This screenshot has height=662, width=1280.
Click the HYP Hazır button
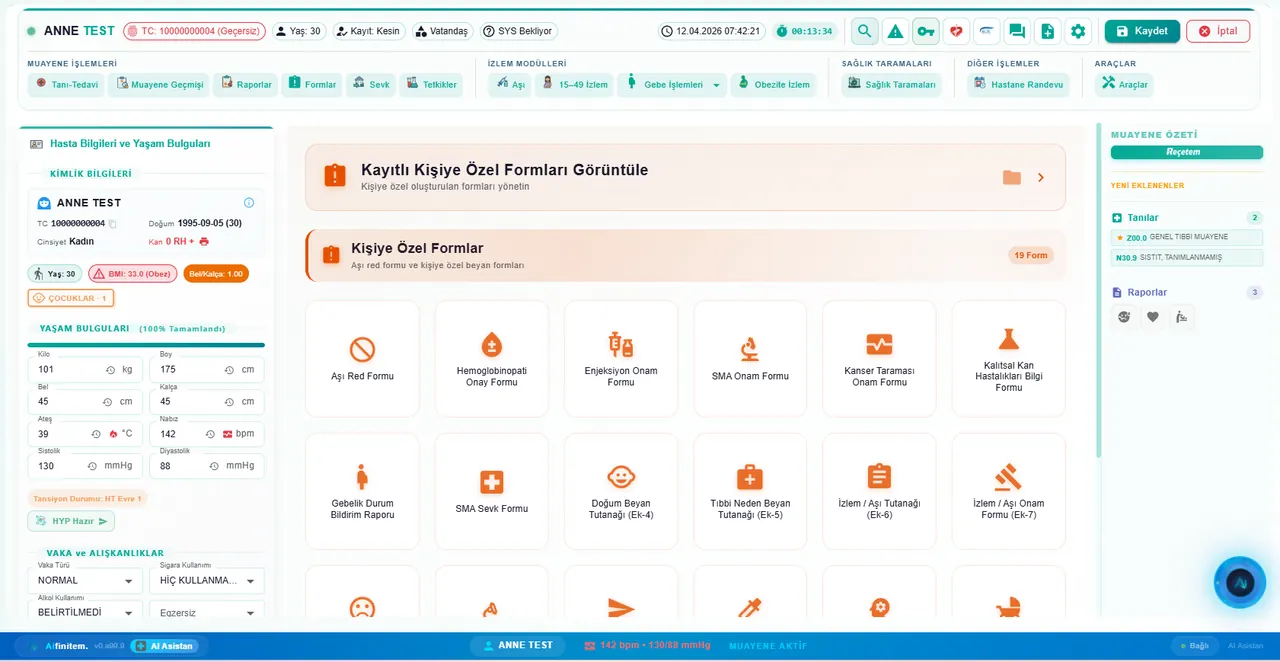click(71, 521)
